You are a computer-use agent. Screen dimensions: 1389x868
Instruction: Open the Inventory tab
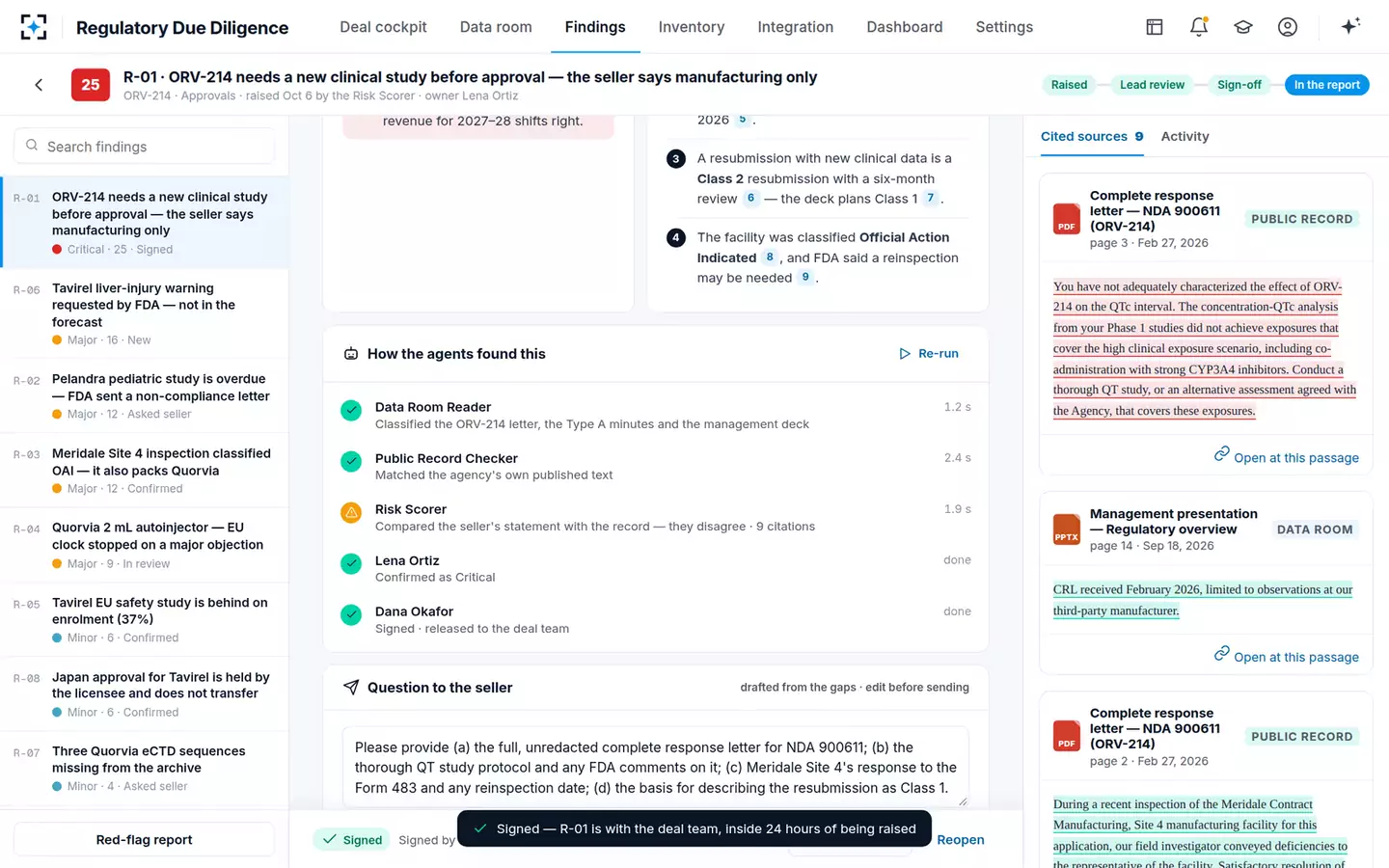click(x=692, y=27)
